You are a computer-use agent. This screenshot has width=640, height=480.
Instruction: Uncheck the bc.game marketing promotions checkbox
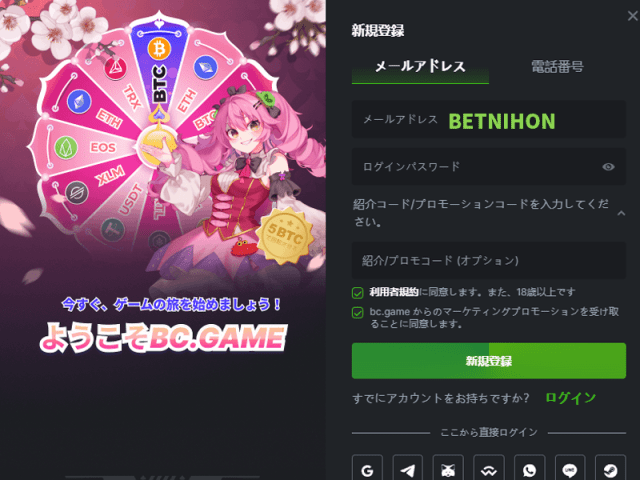358,313
